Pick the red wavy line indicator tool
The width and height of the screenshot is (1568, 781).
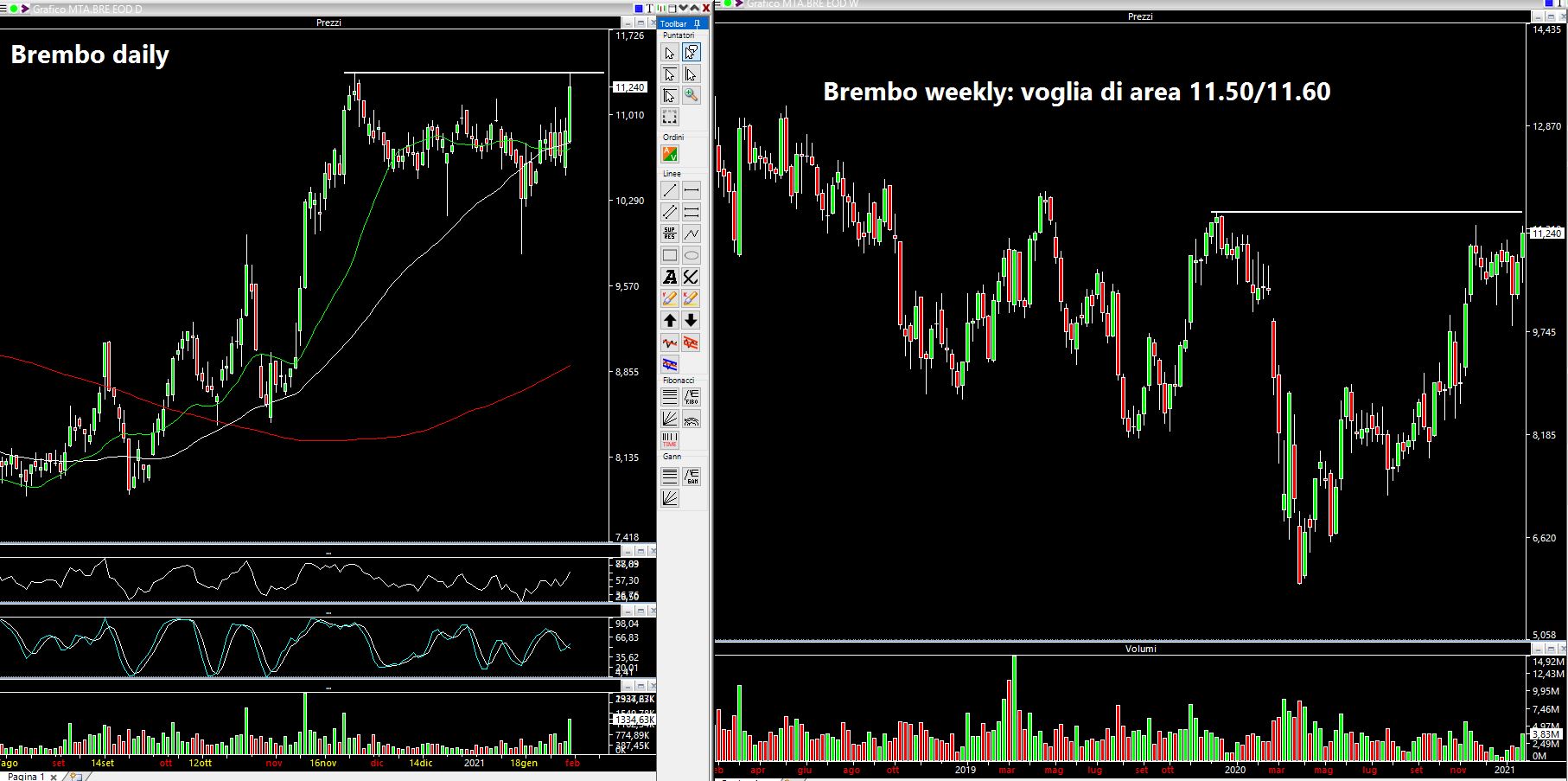coord(669,342)
